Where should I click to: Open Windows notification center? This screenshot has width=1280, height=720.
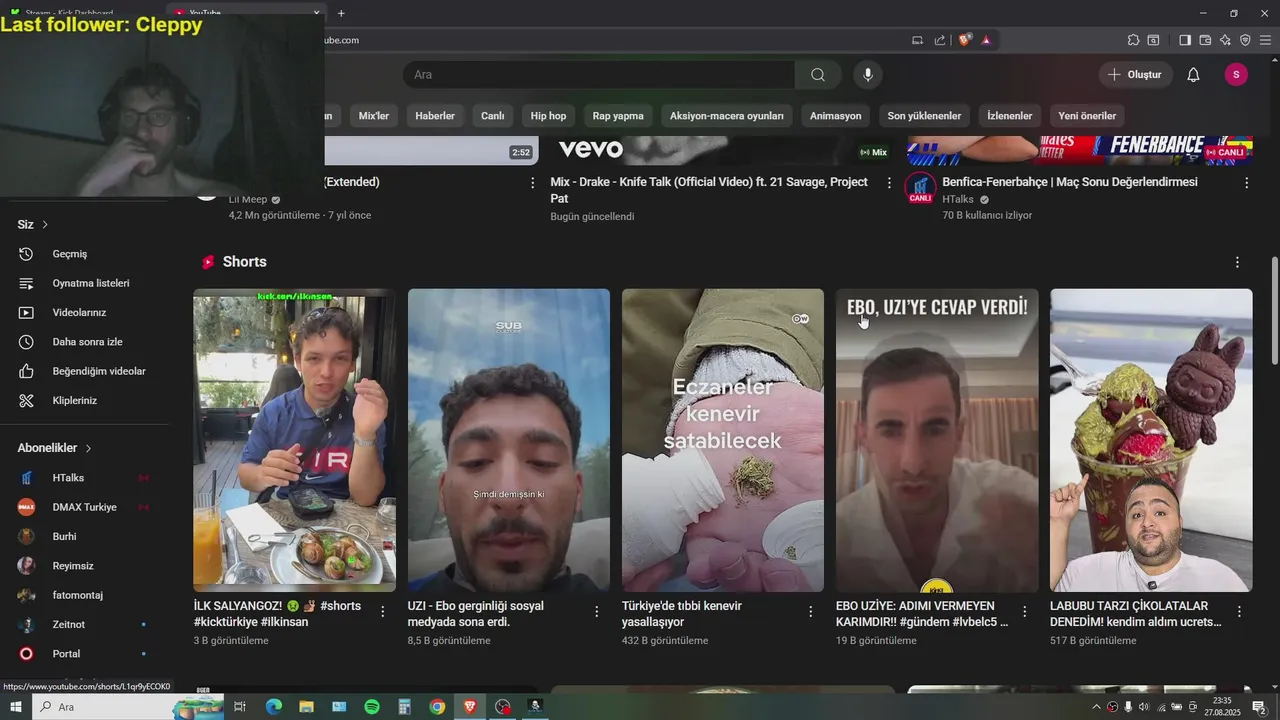(x=1259, y=707)
